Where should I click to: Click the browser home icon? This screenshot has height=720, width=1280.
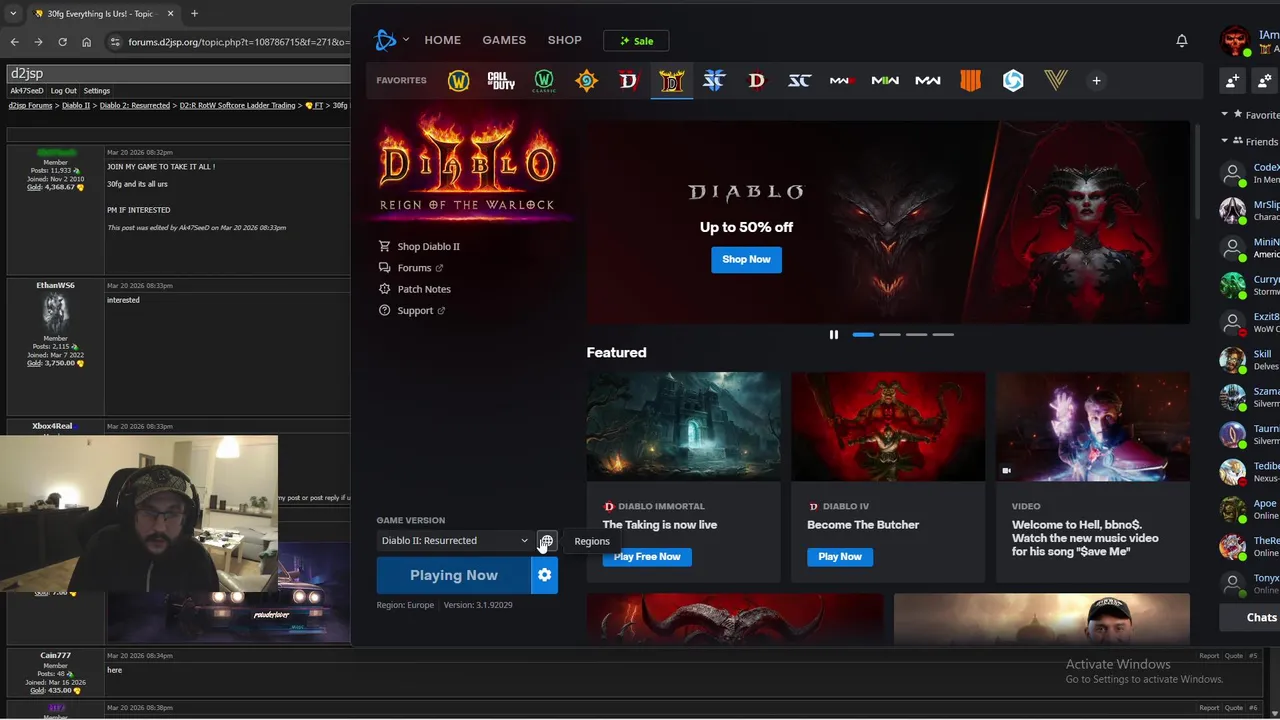(86, 42)
